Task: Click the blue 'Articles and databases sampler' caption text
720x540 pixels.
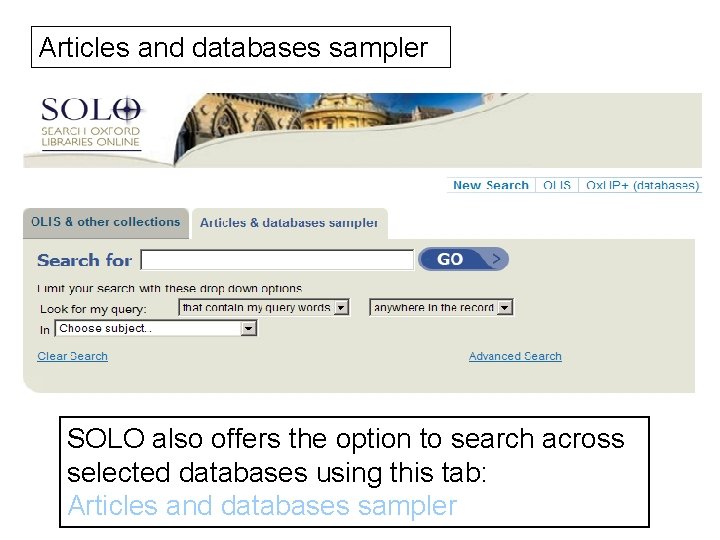Action: coord(262,506)
